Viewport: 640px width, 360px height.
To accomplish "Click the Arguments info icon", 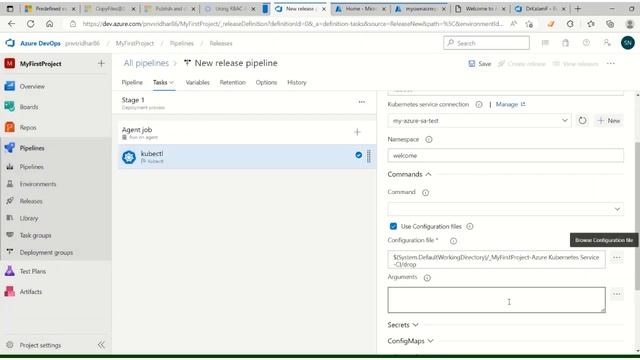I will [x=427, y=278].
